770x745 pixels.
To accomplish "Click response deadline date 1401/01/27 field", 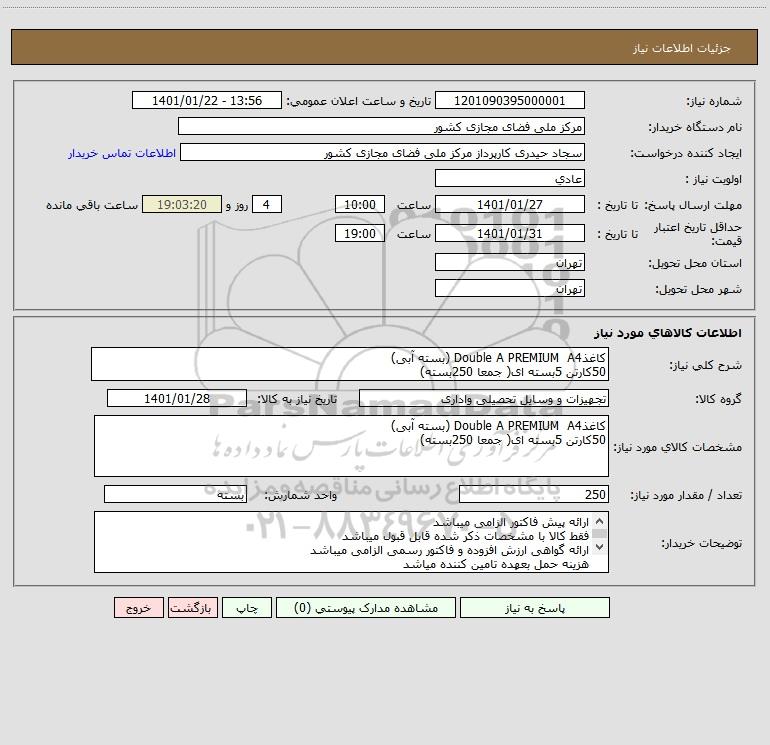I will 510,204.
